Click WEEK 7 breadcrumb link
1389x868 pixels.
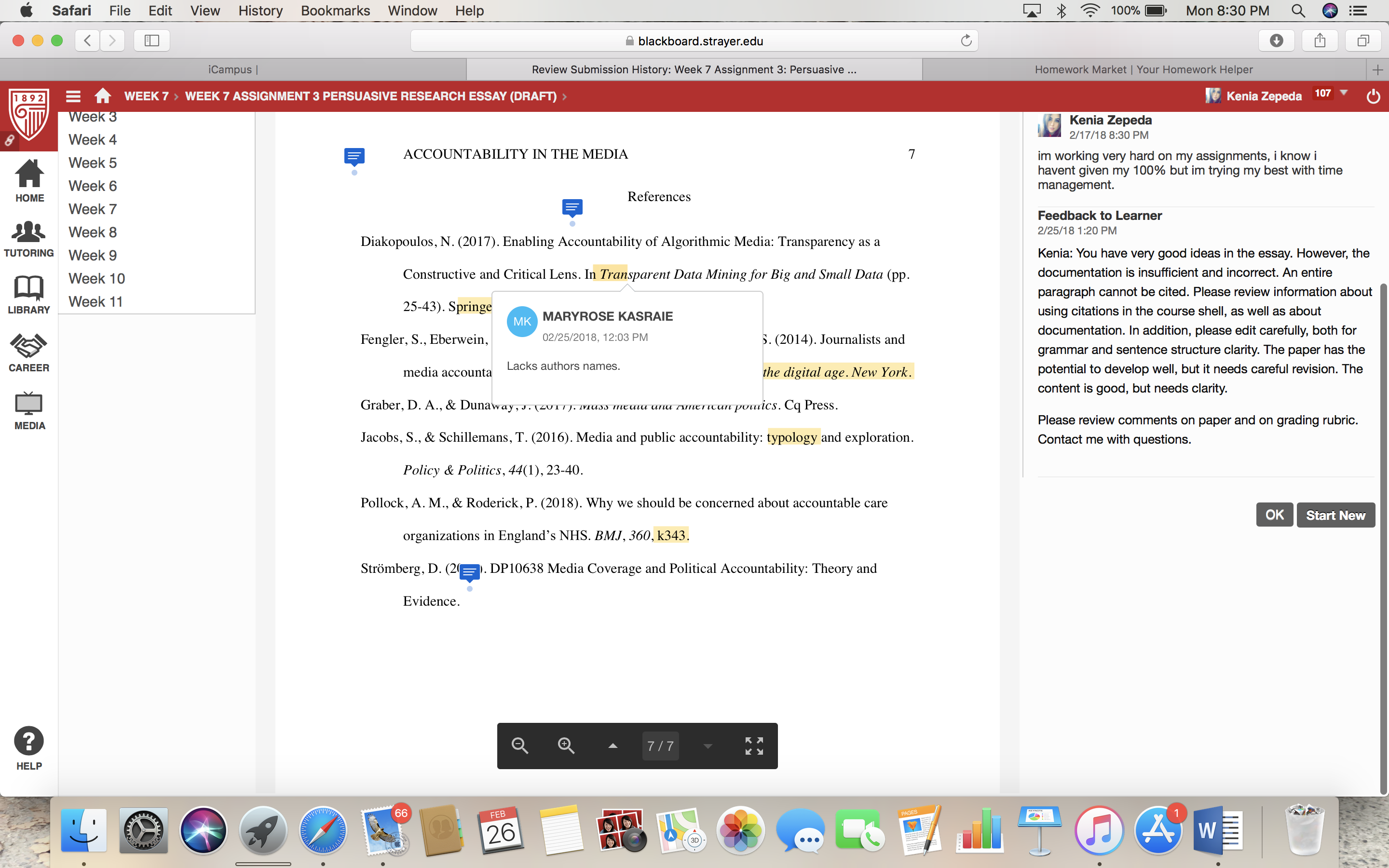tap(146, 96)
